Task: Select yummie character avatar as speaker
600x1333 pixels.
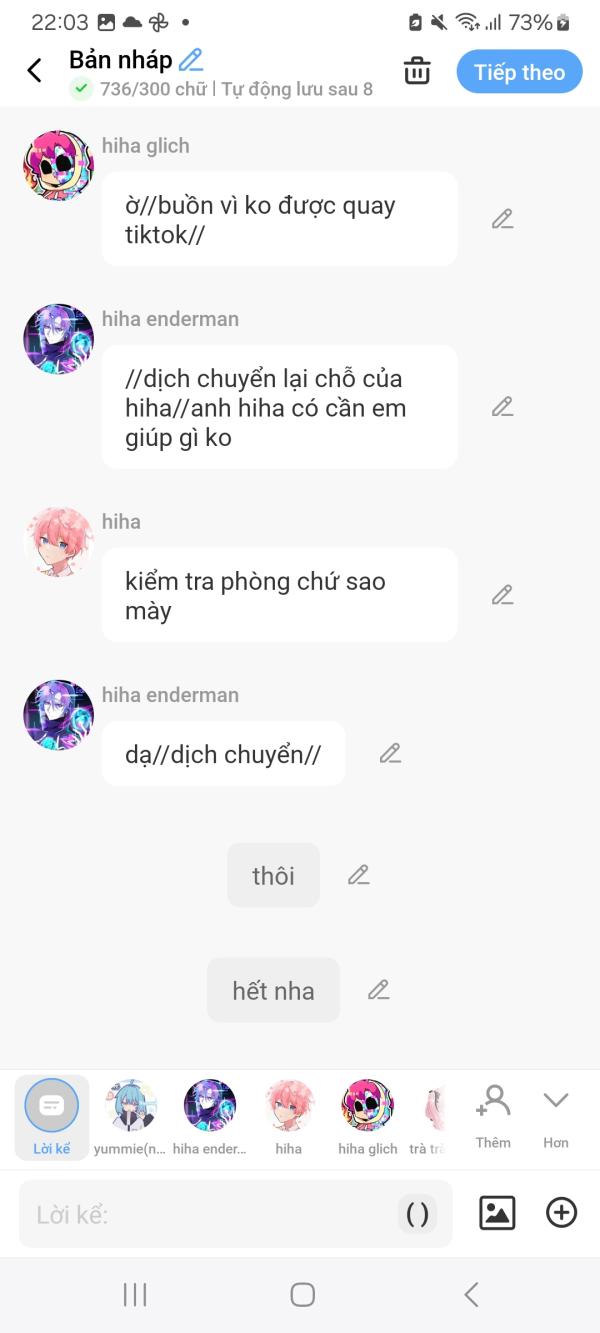Action: pos(131,1117)
